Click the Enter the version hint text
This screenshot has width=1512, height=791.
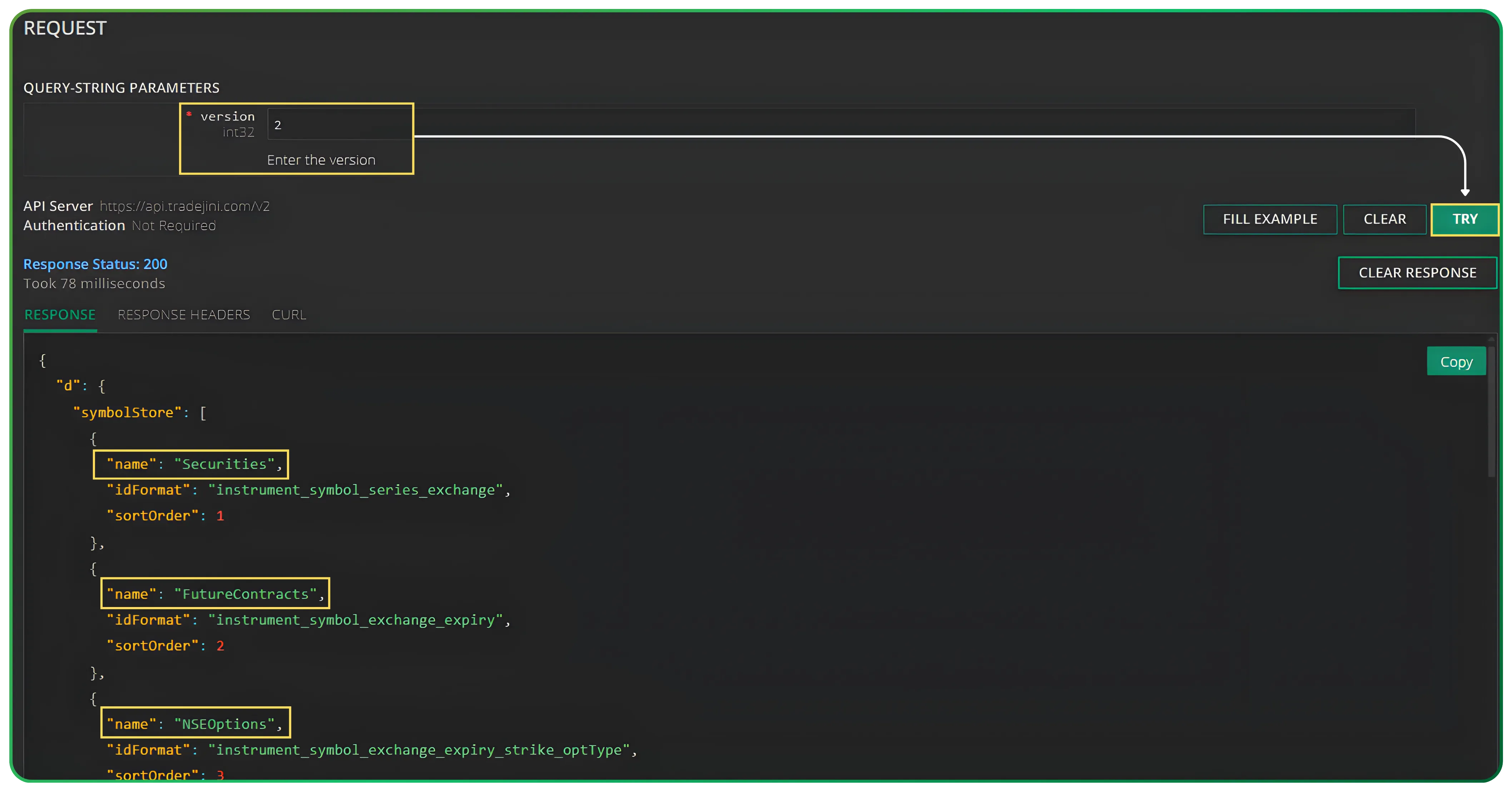[321, 159]
